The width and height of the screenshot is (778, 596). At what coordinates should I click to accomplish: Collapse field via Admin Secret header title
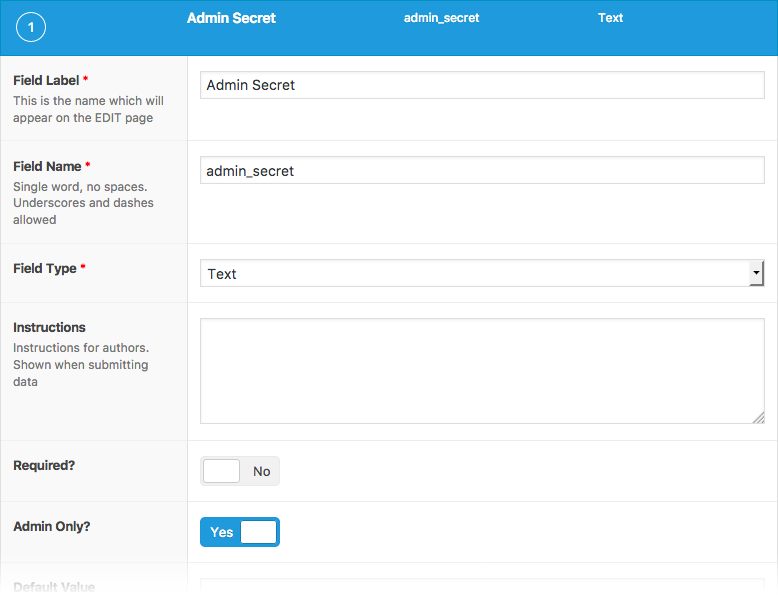pos(231,18)
